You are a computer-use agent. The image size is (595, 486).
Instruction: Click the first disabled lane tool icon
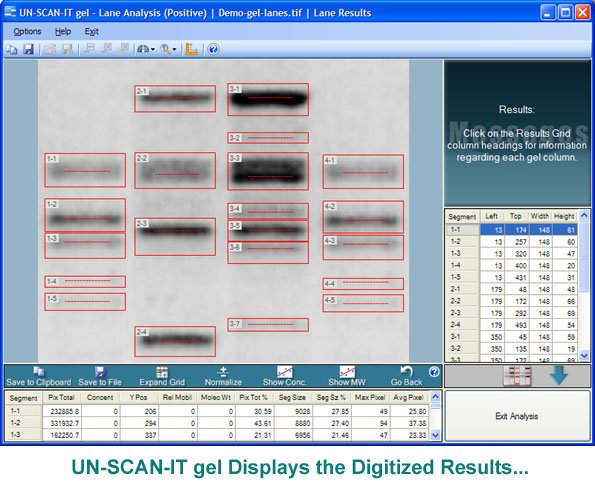click(89, 49)
